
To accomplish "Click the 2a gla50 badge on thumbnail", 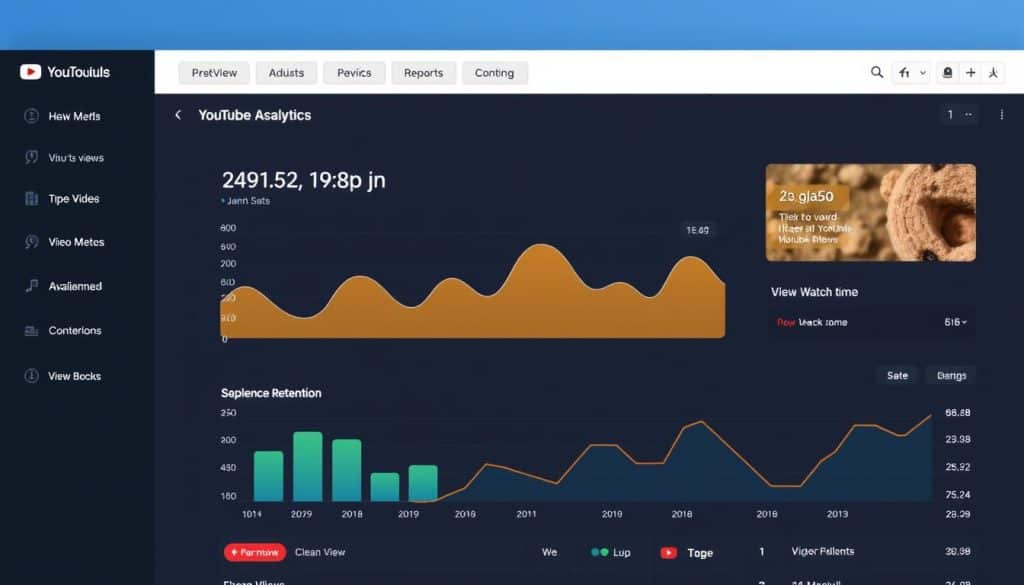I will (807, 197).
